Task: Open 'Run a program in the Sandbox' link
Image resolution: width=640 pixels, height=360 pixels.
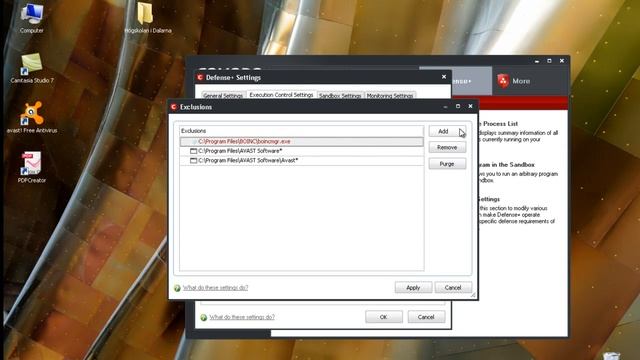Action: tap(507, 165)
